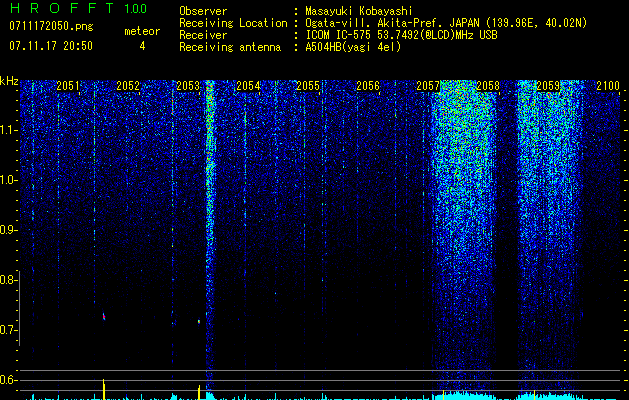Click the date stamp 07.11.17 20:50
The image size is (629, 400).
[x=51, y=46]
